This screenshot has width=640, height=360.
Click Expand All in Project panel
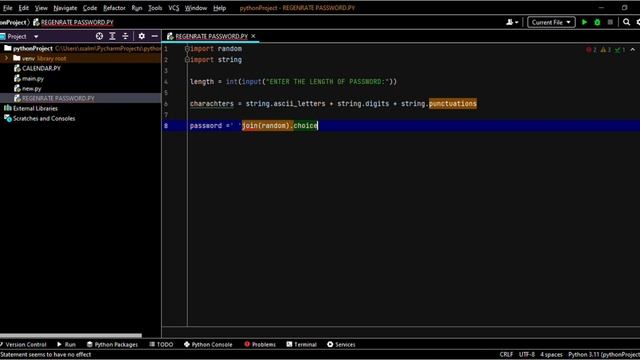[x=112, y=36]
